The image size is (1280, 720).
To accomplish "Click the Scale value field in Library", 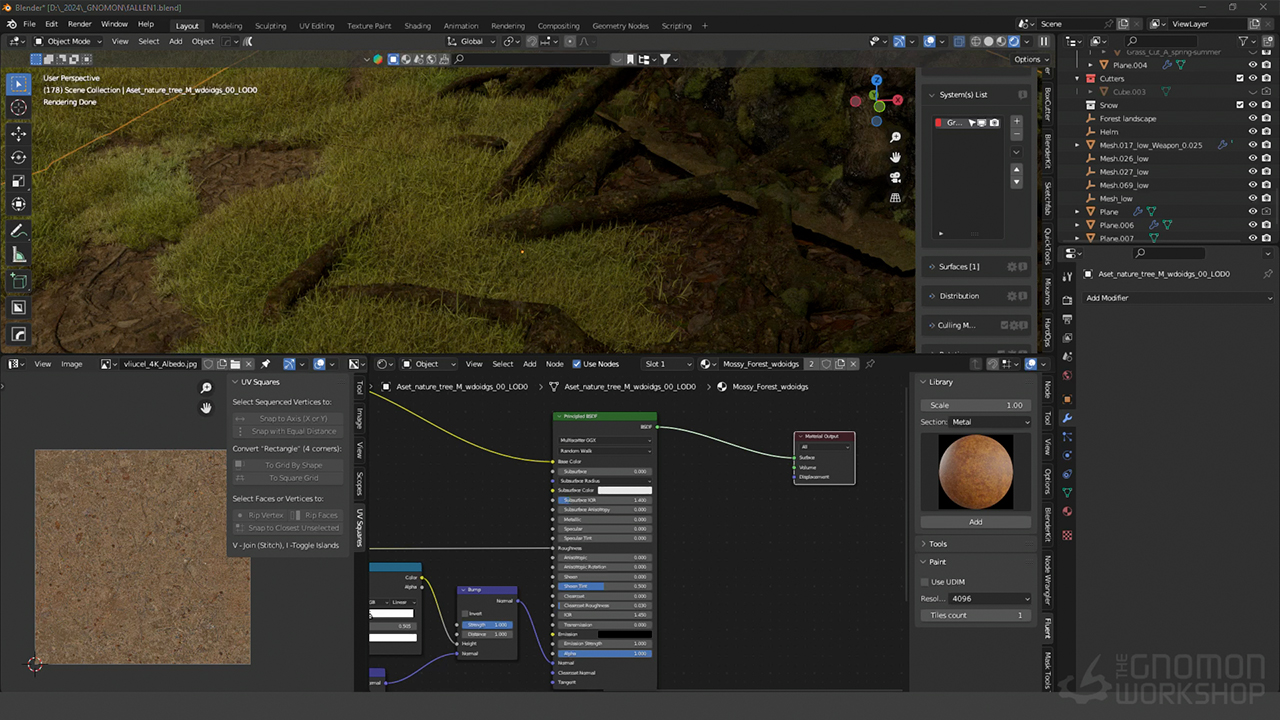I will coord(975,405).
